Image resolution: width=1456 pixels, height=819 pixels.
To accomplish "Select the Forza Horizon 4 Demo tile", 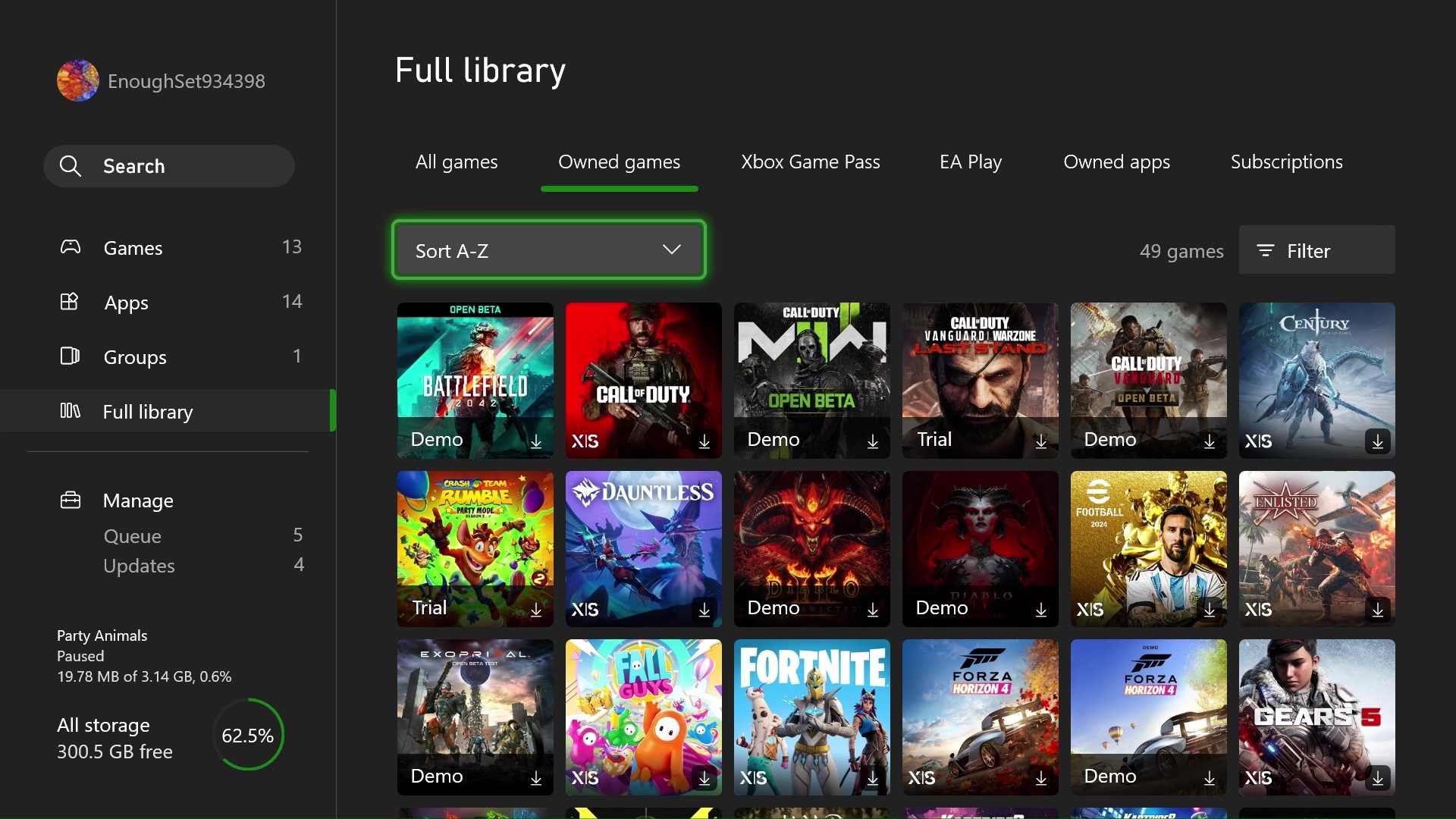I will 1149,717.
